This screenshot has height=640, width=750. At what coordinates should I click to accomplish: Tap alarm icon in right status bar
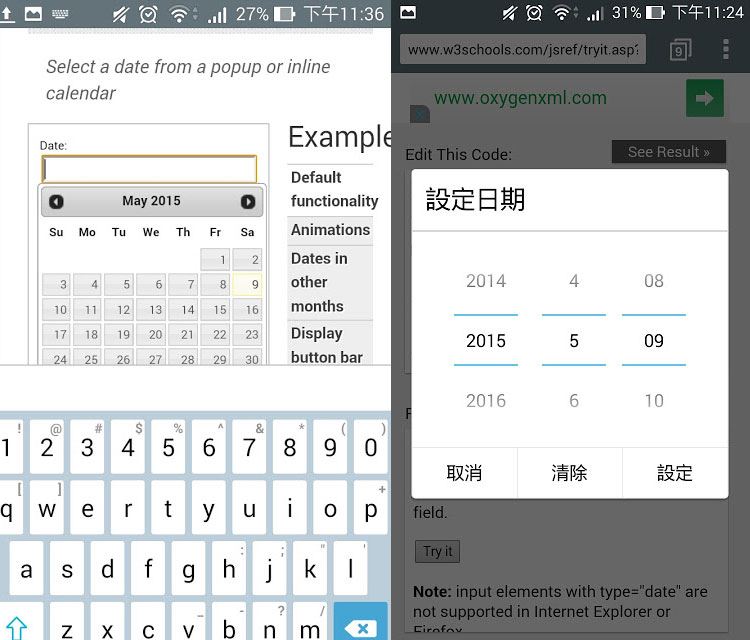coord(534,12)
